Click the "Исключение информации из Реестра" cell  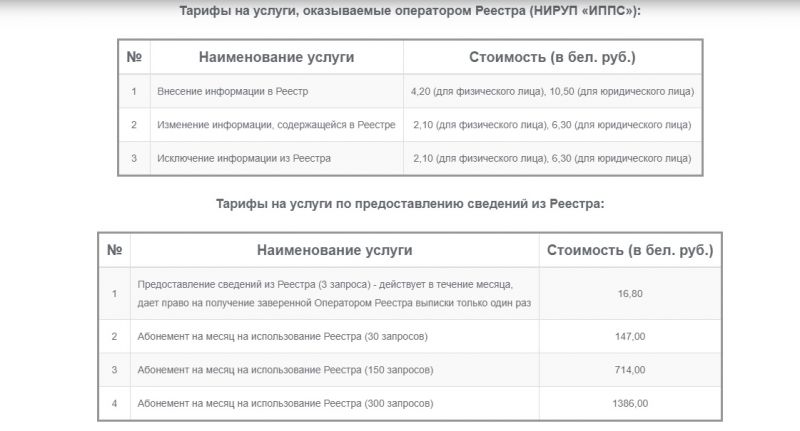[277, 159]
